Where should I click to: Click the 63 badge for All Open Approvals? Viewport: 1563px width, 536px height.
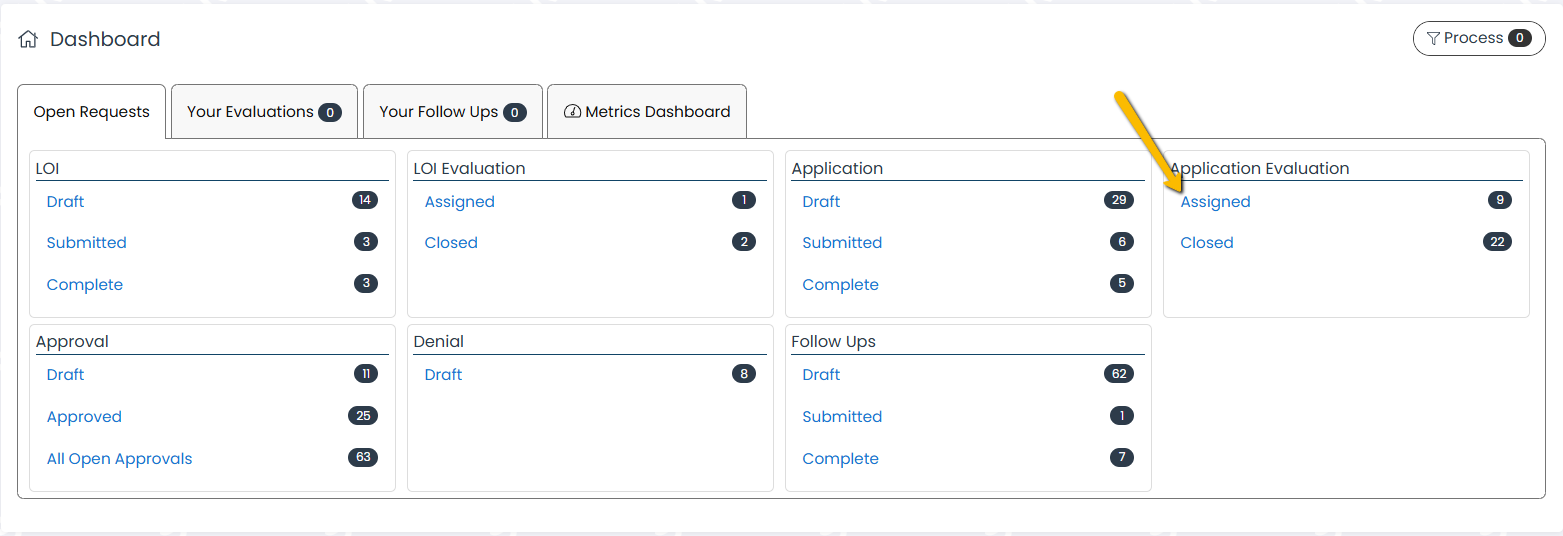pyautogui.click(x=363, y=457)
